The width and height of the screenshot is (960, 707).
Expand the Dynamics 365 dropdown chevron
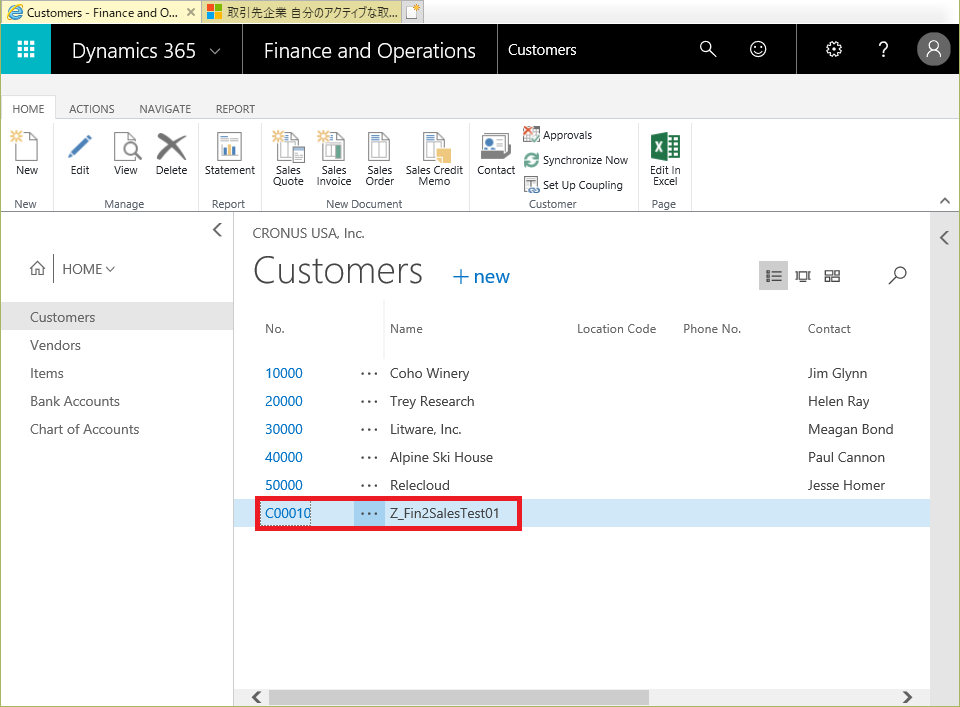(215, 51)
